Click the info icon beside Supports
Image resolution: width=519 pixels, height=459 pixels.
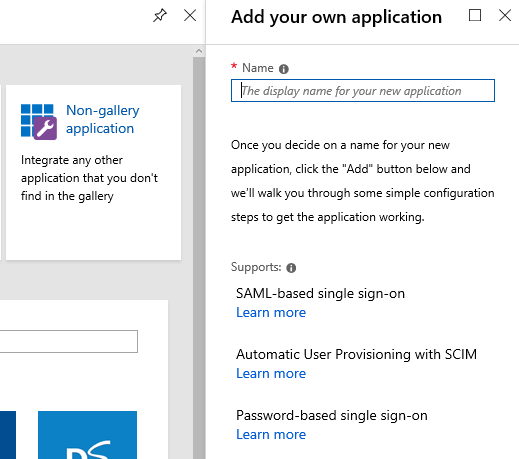[x=291, y=268]
